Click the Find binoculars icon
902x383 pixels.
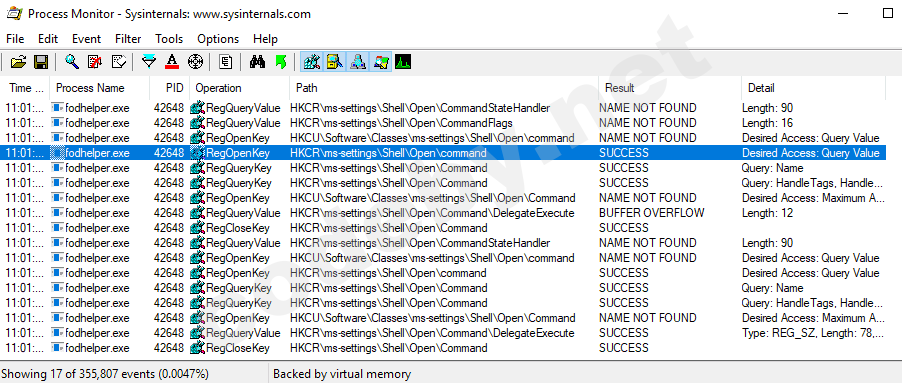[257, 62]
